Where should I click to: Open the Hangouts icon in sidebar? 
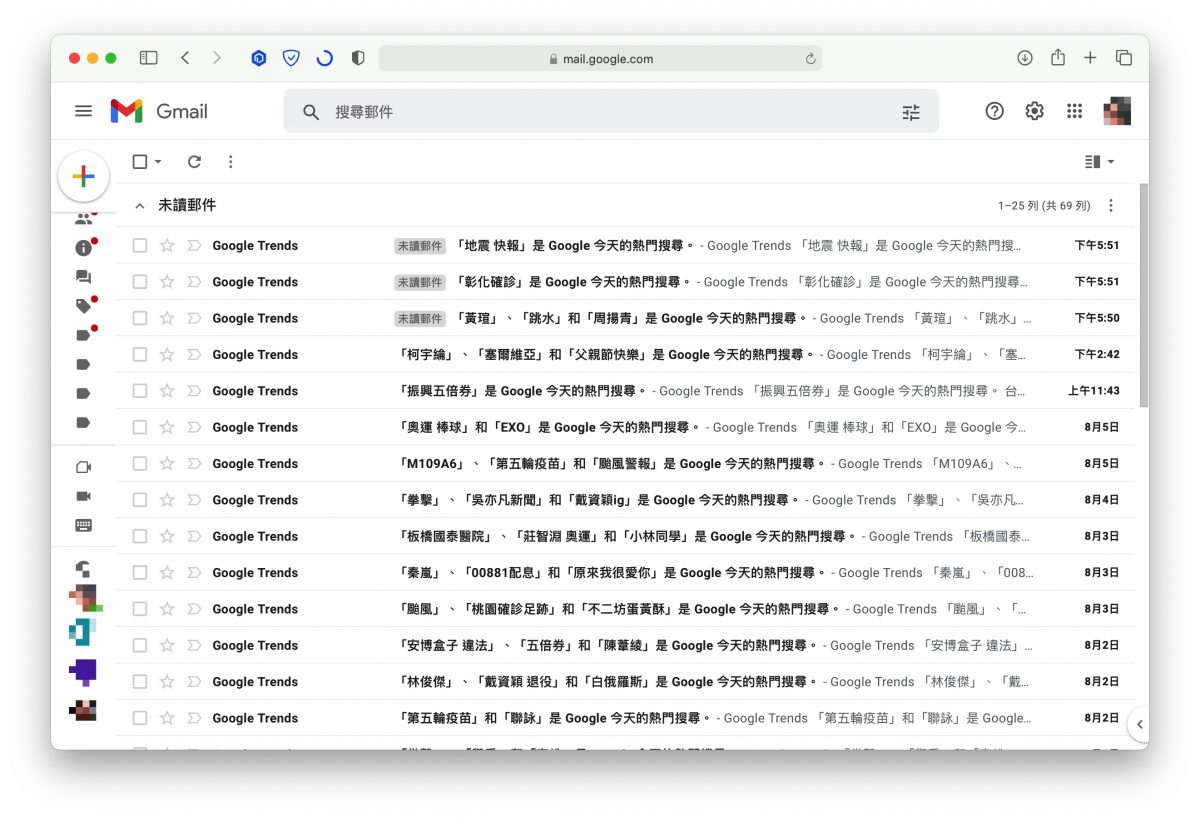[84, 569]
